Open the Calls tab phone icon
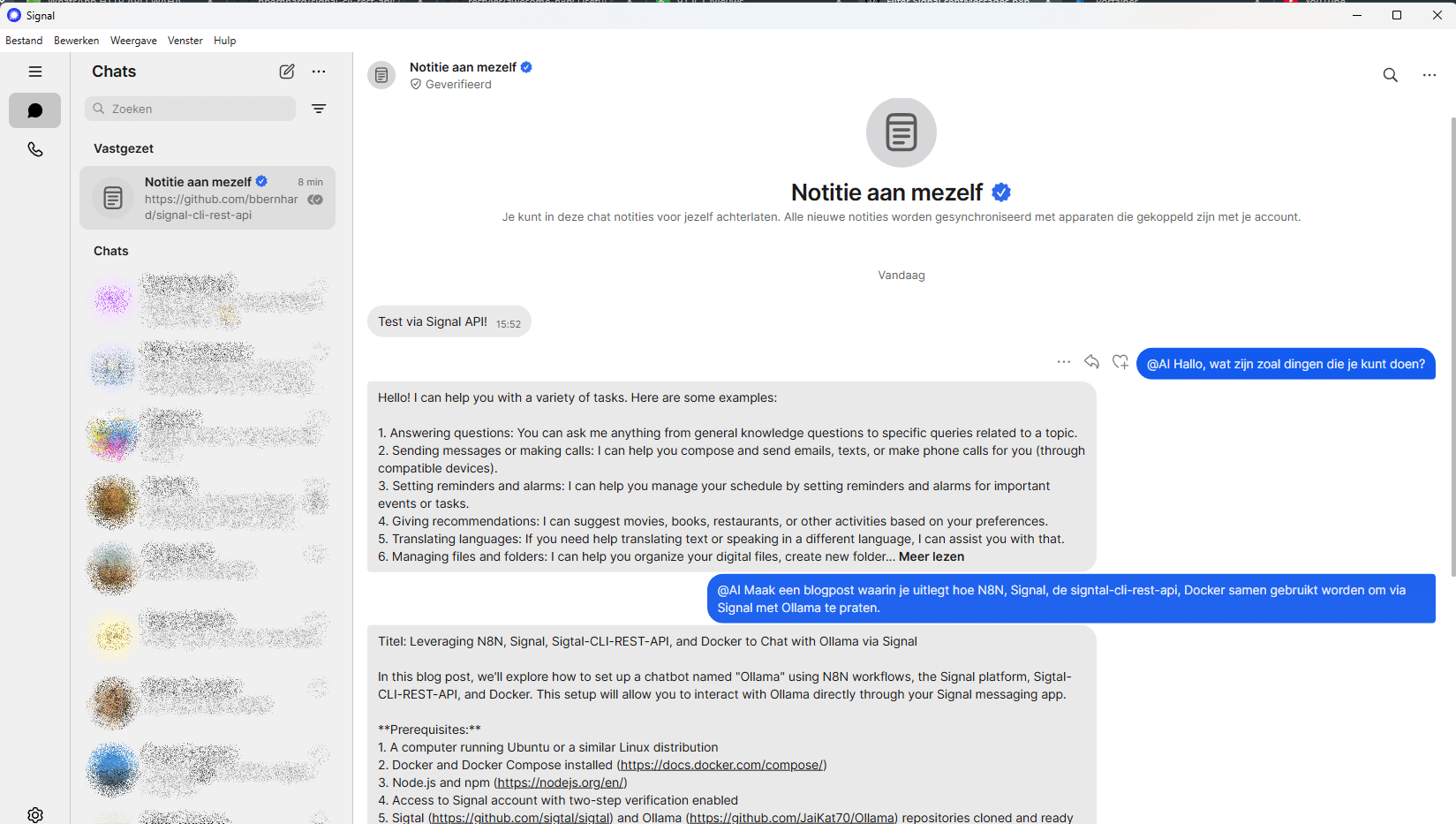1456x824 pixels. [35, 149]
